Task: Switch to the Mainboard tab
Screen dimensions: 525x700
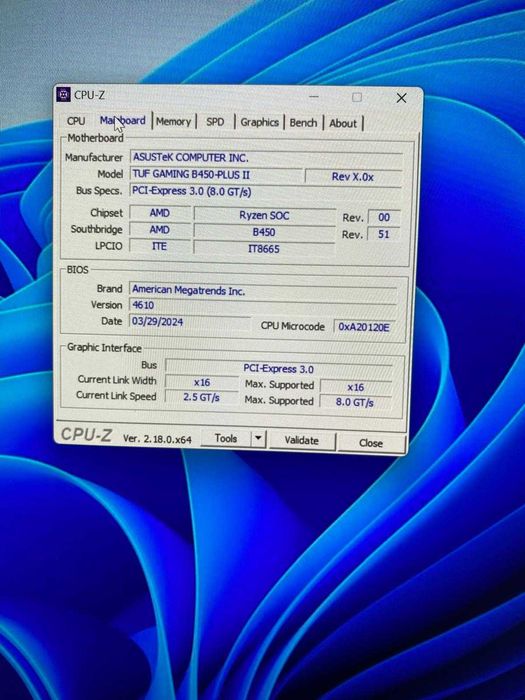Action: [122, 121]
